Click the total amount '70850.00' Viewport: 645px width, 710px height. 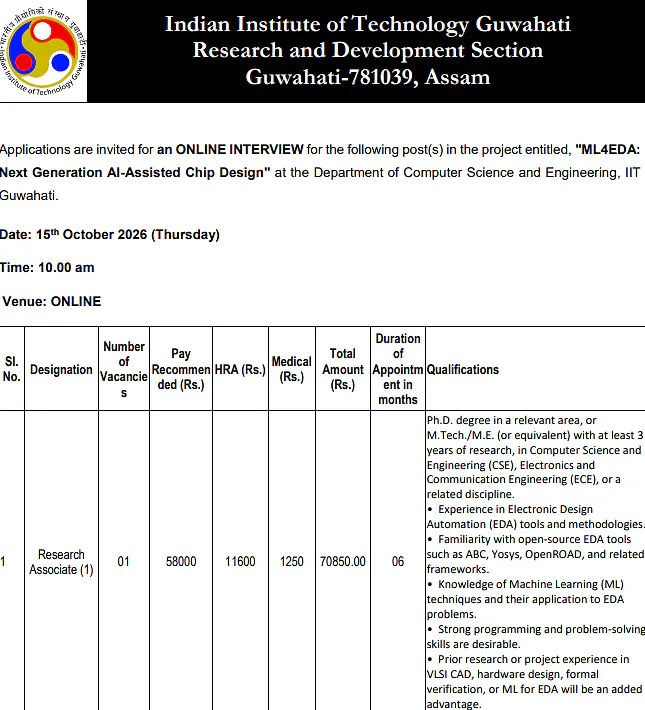coord(342,561)
